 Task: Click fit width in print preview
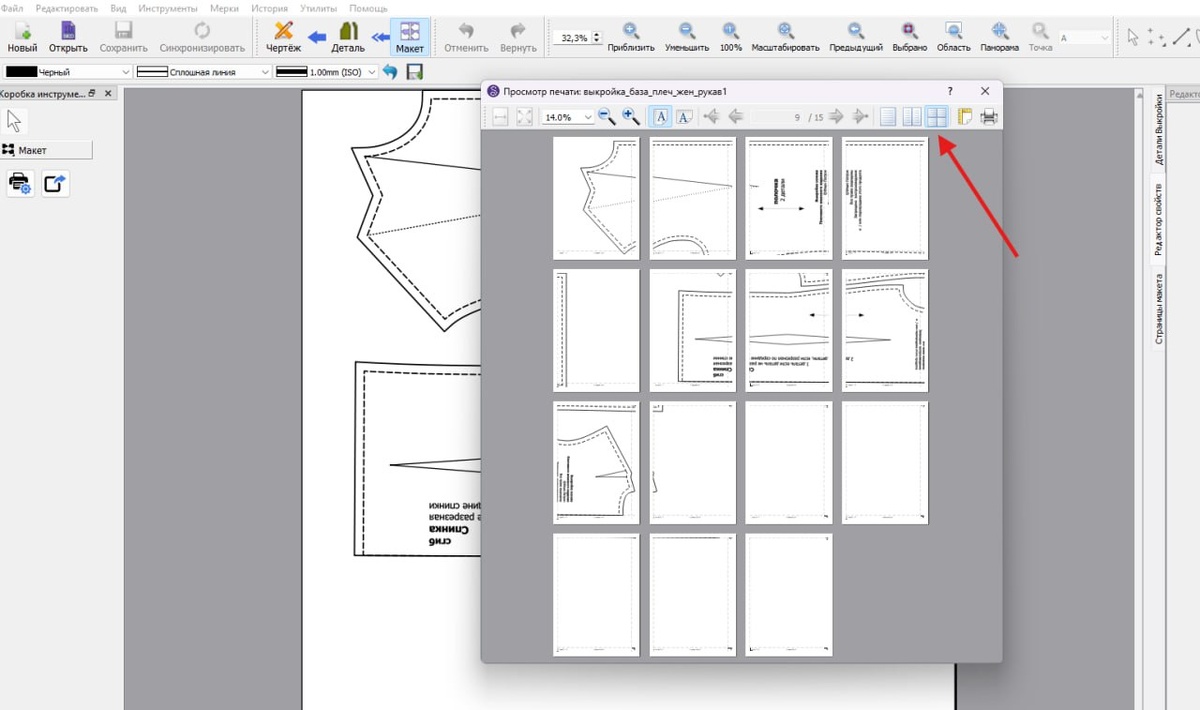[x=500, y=117]
